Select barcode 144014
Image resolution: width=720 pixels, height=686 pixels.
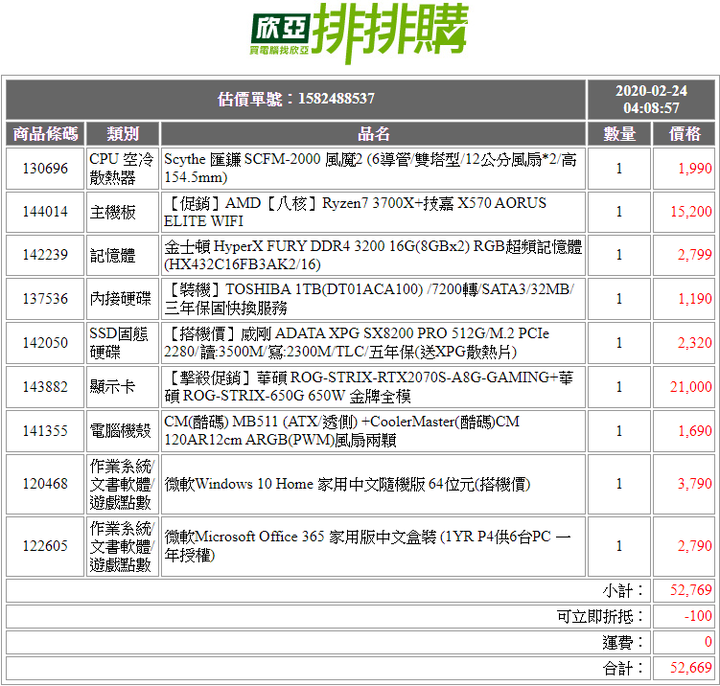pos(45,212)
